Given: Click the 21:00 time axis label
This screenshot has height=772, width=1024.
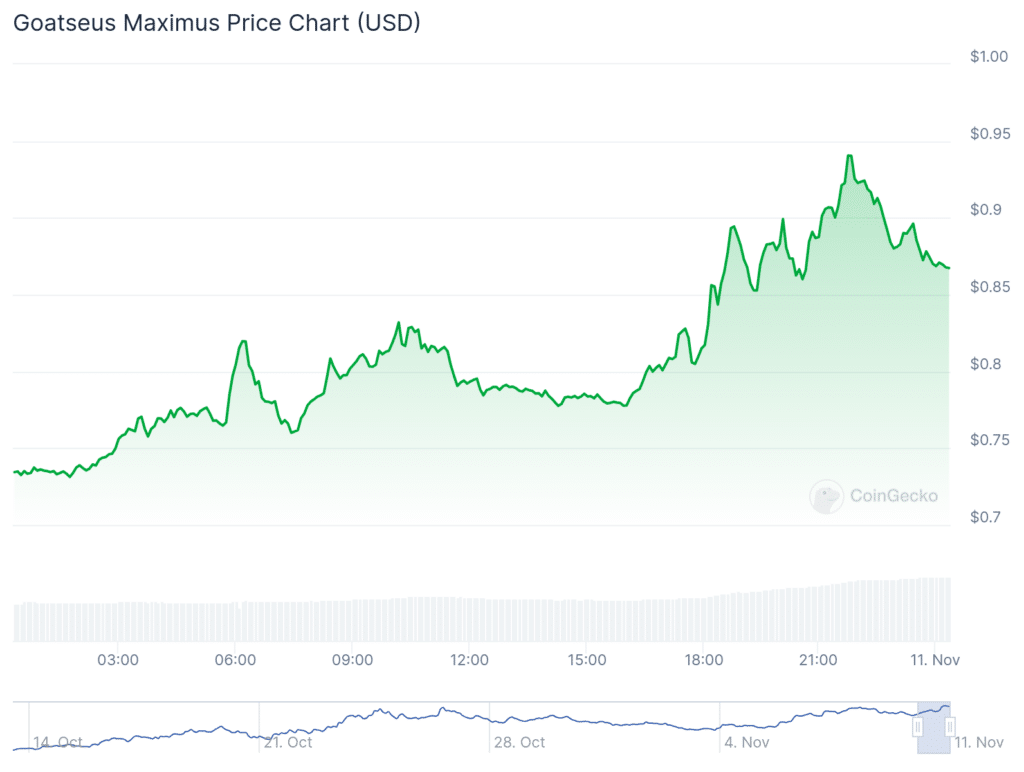Looking at the screenshot, I should 819,660.
